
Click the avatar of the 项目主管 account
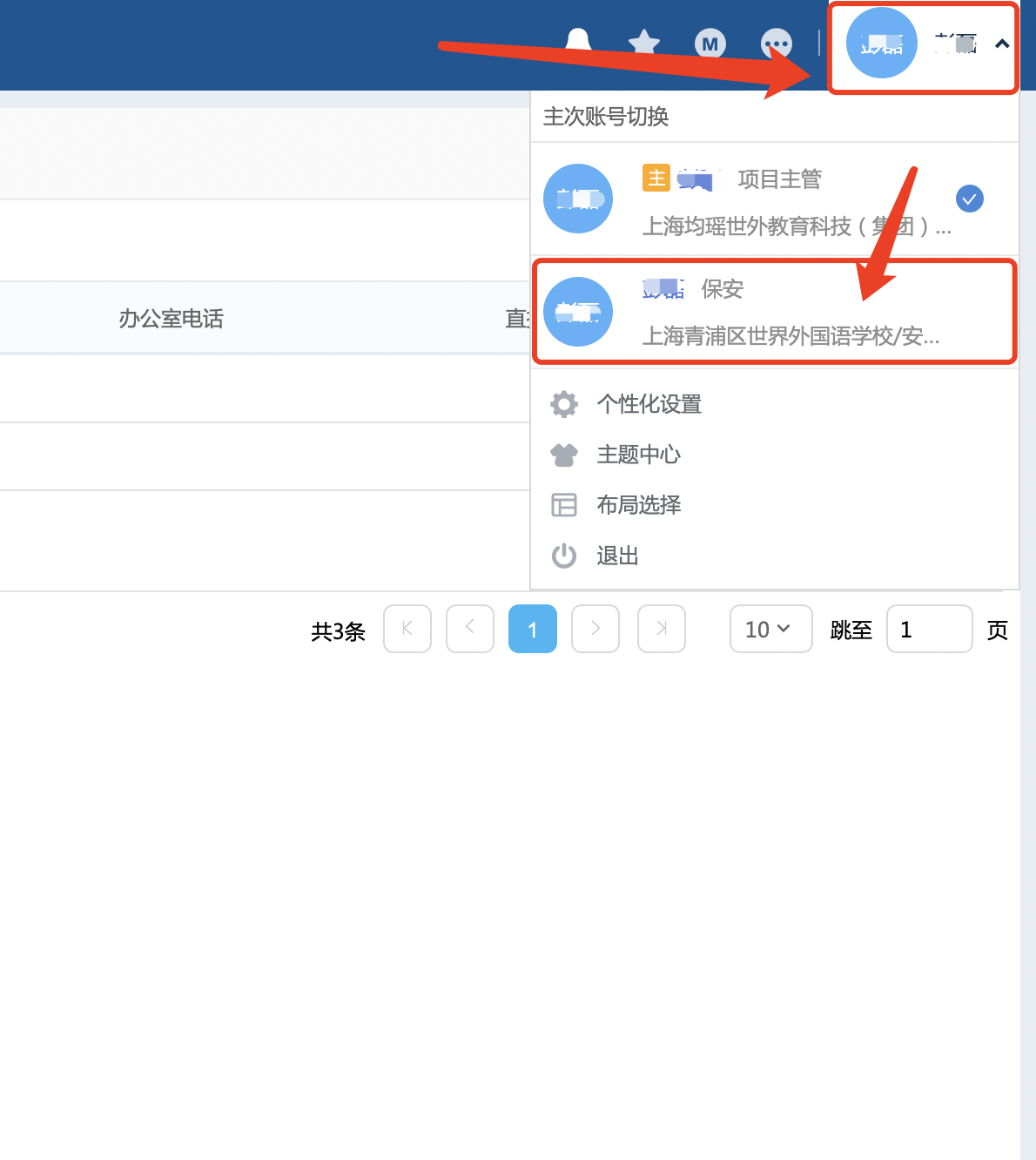[x=578, y=199]
